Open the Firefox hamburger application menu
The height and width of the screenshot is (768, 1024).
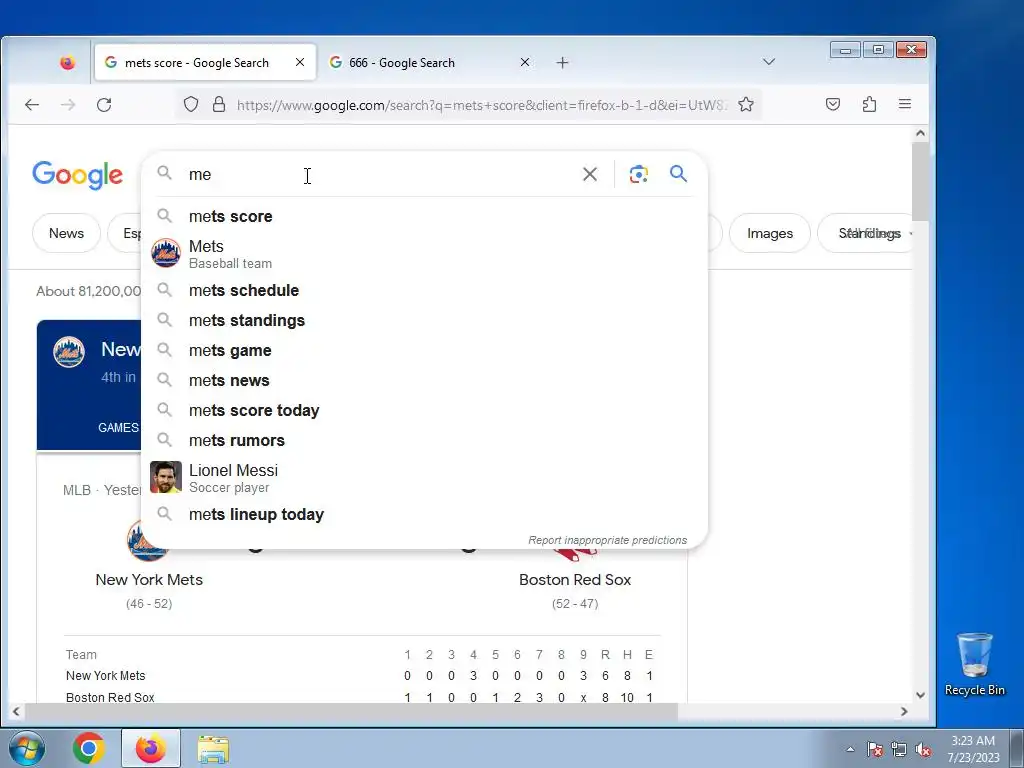click(x=904, y=104)
